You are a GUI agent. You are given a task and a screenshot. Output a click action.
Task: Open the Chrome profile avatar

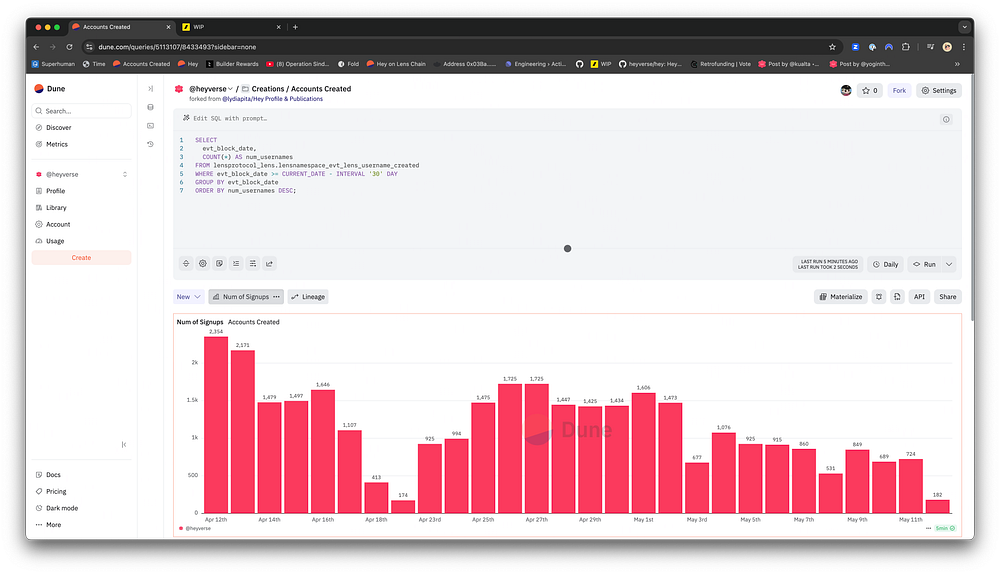coord(947,47)
